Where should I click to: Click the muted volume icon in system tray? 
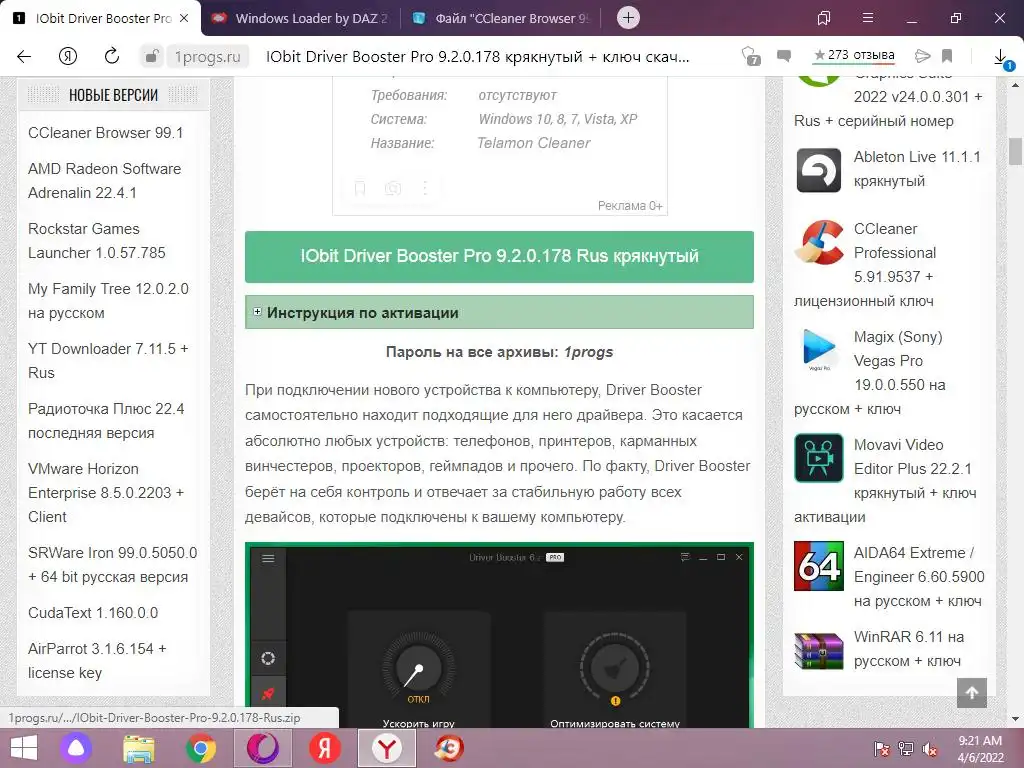(x=930, y=749)
